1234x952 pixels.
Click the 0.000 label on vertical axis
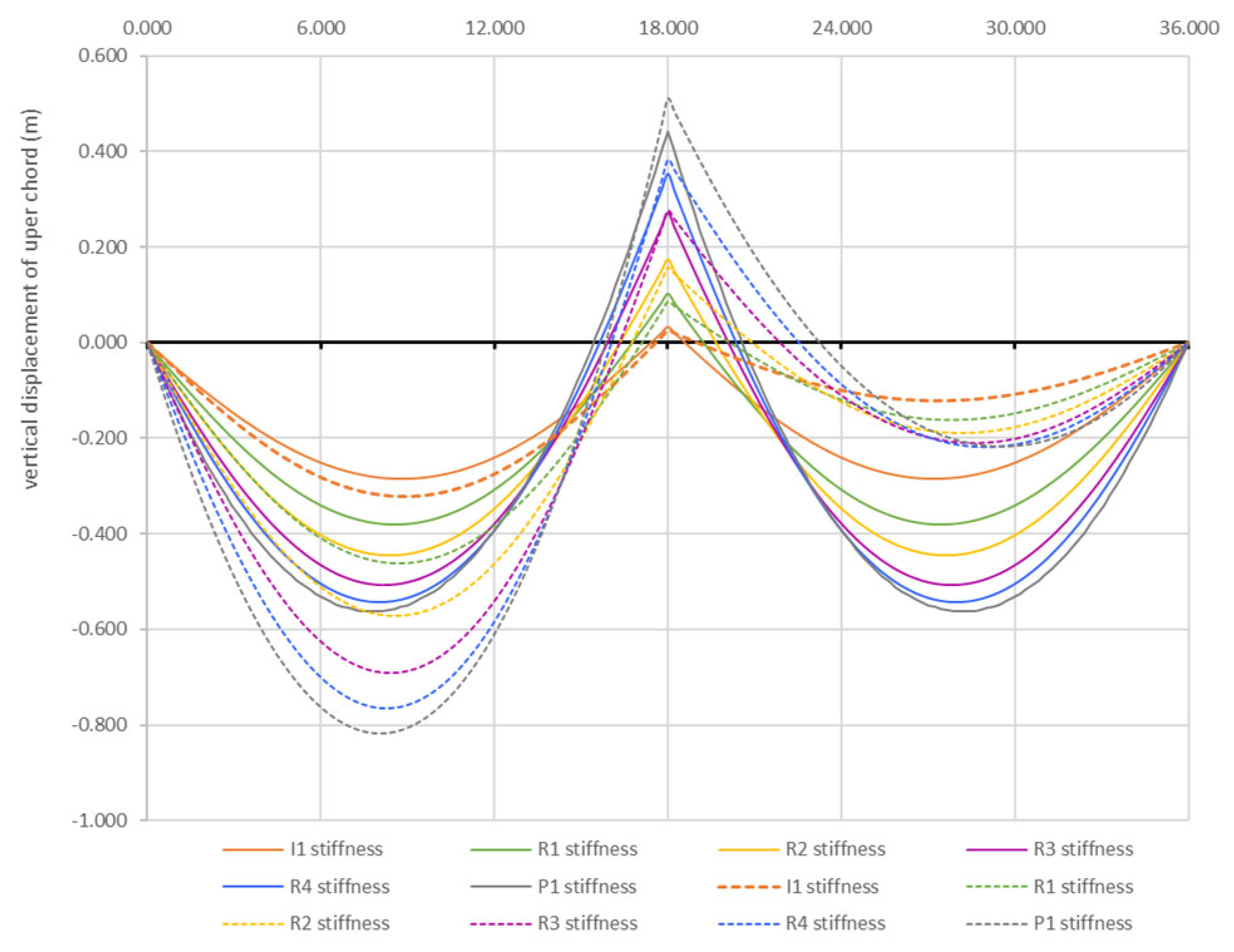pos(103,342)
